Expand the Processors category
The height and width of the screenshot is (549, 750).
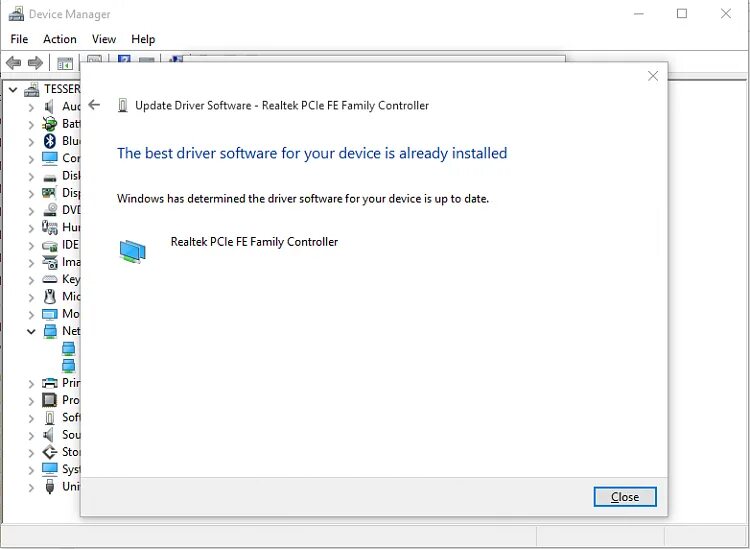pos(31,401)
